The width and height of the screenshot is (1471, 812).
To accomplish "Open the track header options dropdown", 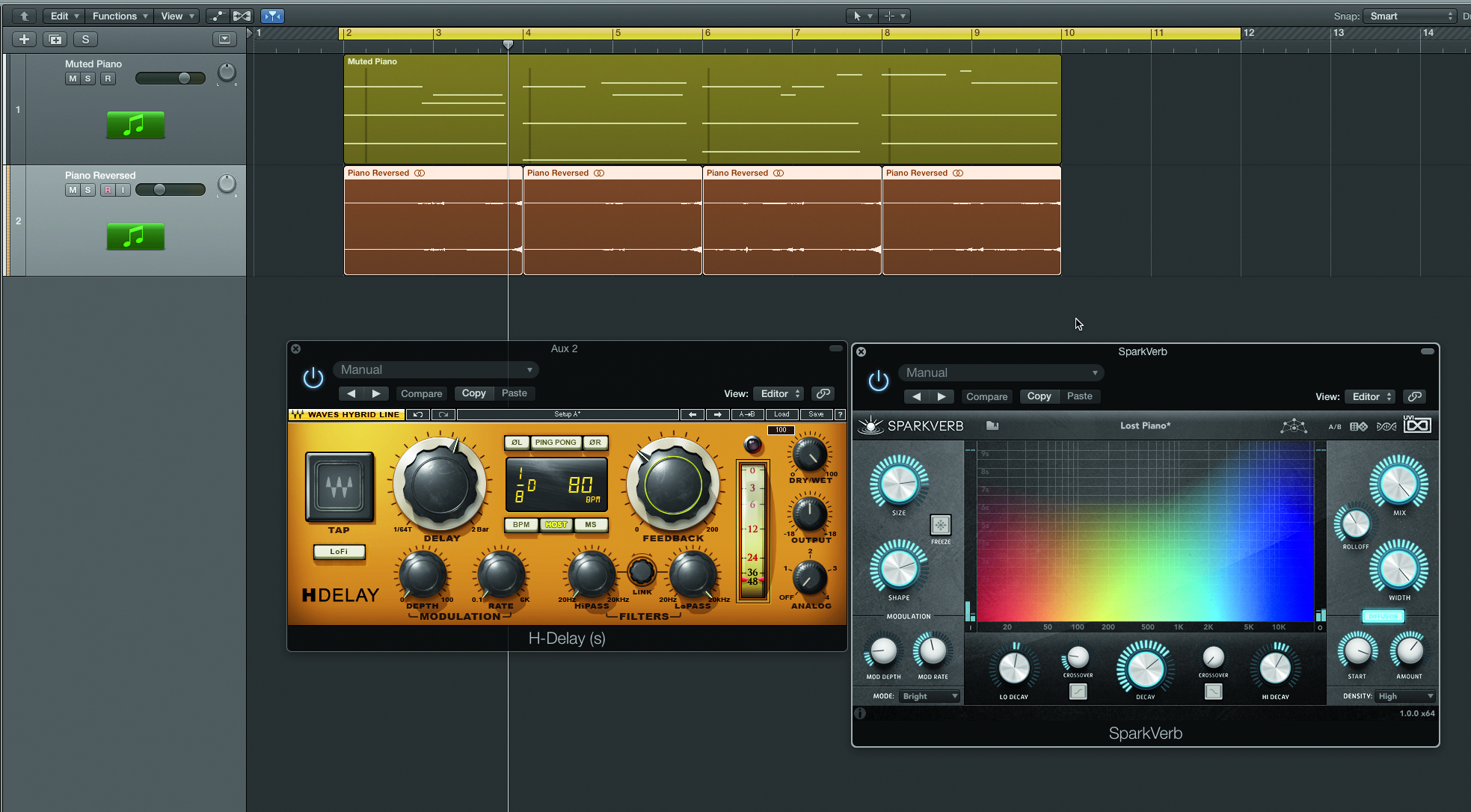I will tap(224, 39).
